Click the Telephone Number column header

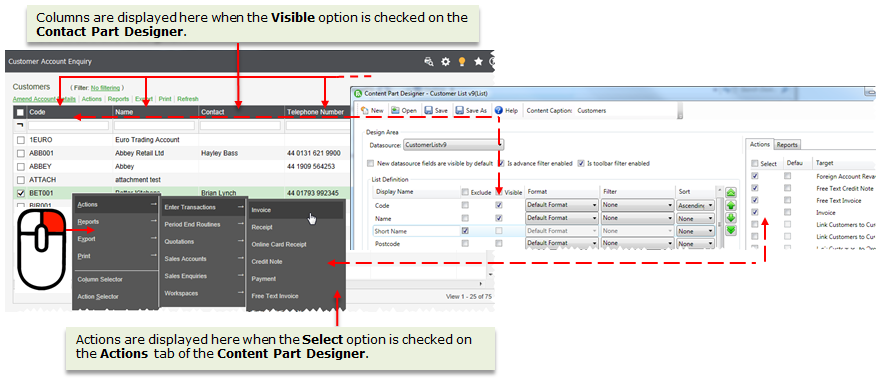[x=316, y=112]
